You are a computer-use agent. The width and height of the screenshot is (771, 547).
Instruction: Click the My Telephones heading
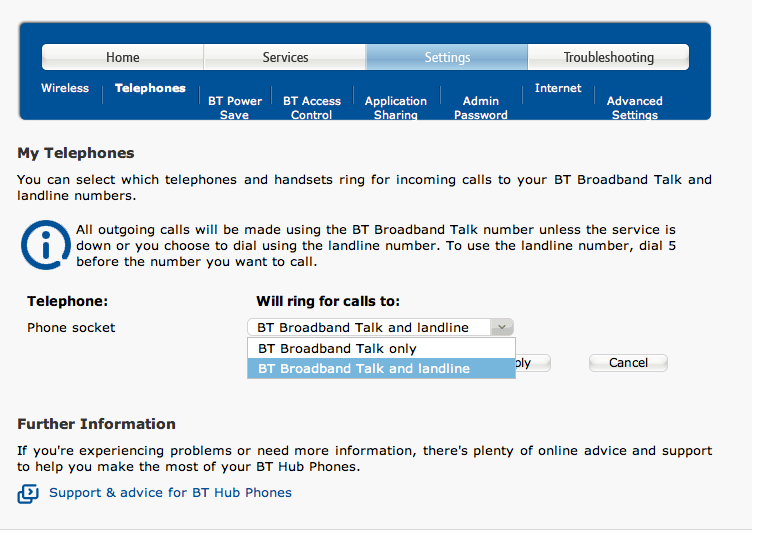point(76,153)
